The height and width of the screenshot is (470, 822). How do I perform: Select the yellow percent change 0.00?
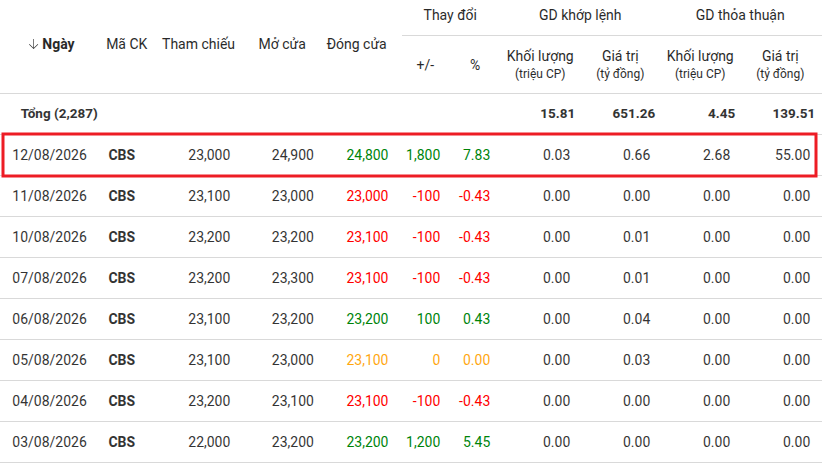click(477, 360)
